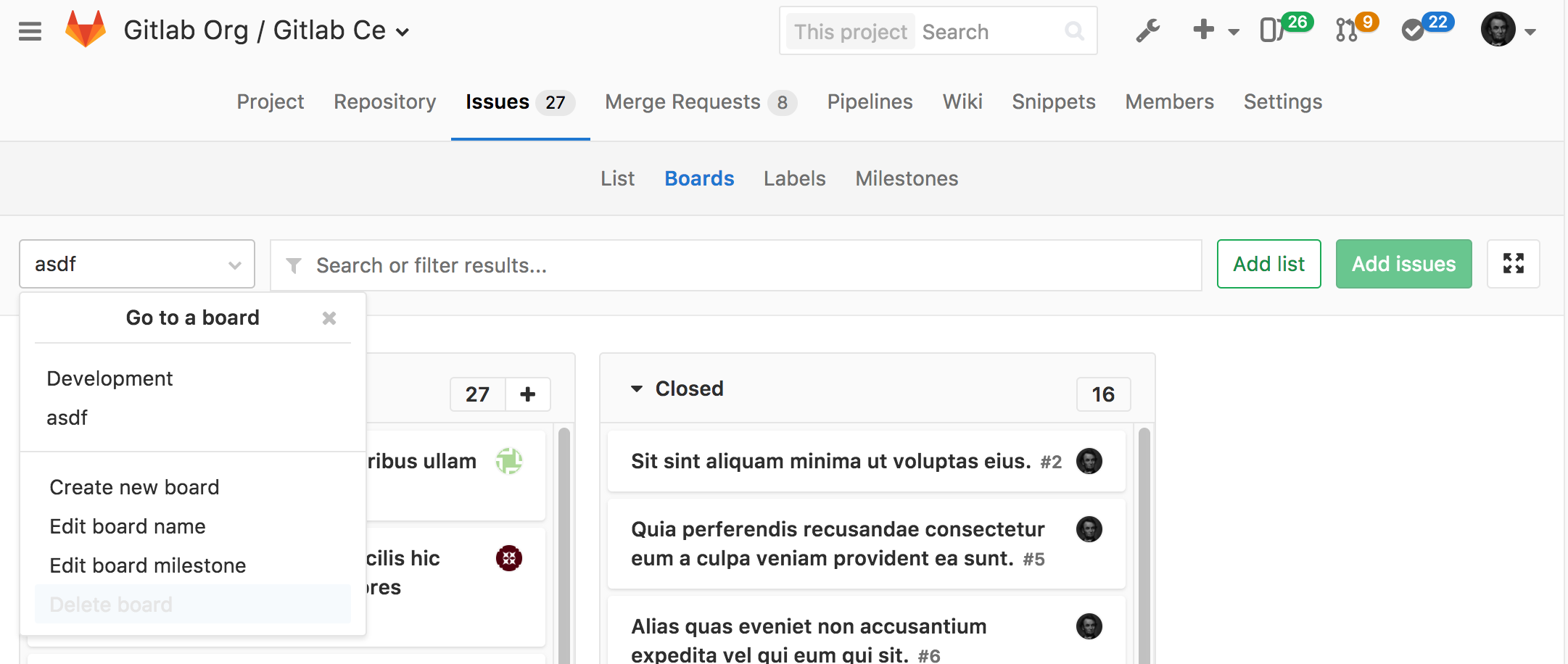Click the filter funnel icon

coord(293,265)
